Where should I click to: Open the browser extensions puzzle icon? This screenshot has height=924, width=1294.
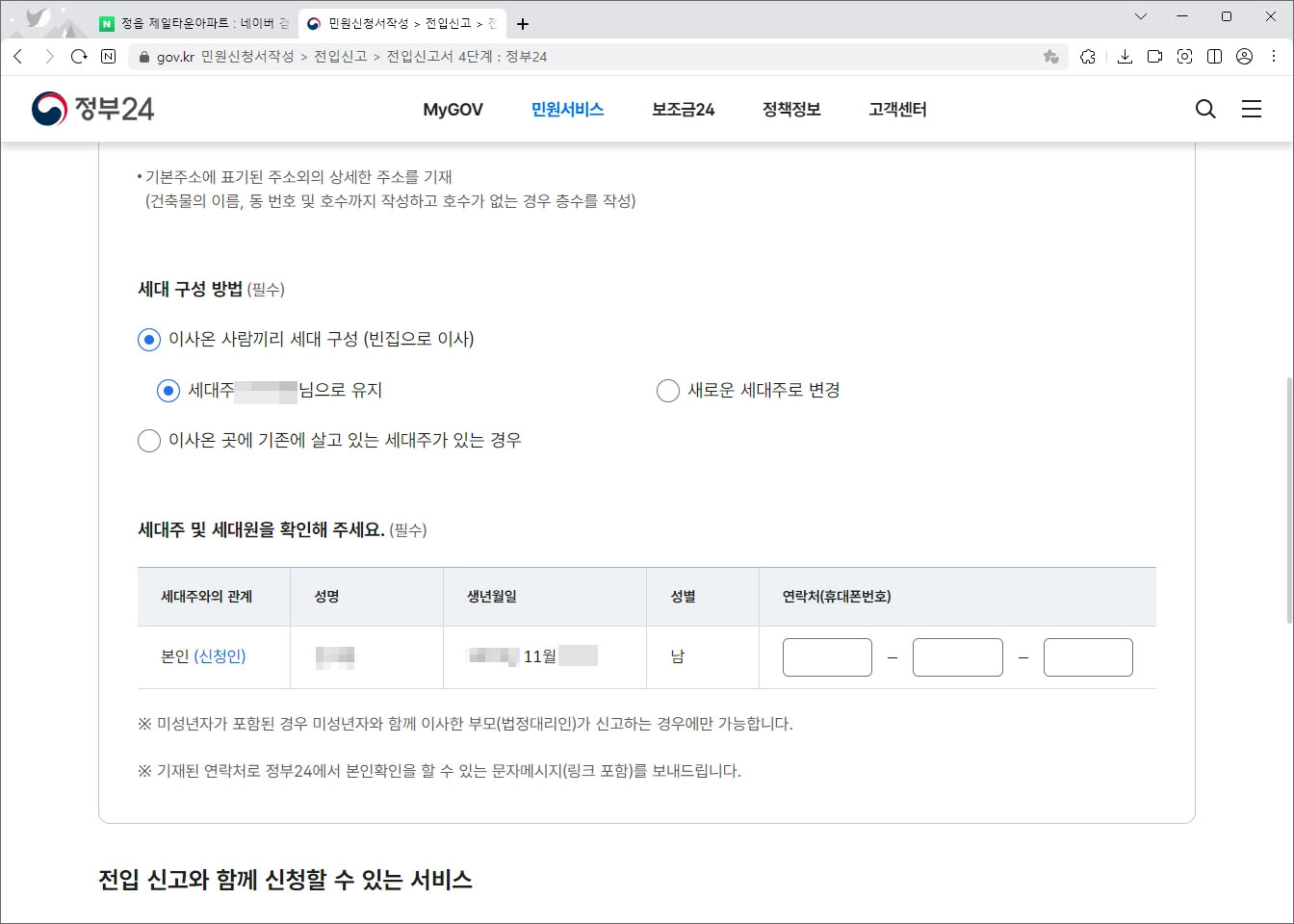click(x=1088, y=57)
